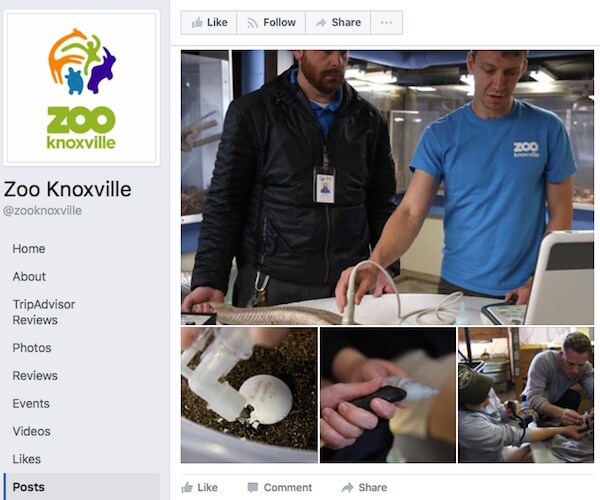Open the Reviews sidebar item
600x500 pixels.
[x=35, y=376]
